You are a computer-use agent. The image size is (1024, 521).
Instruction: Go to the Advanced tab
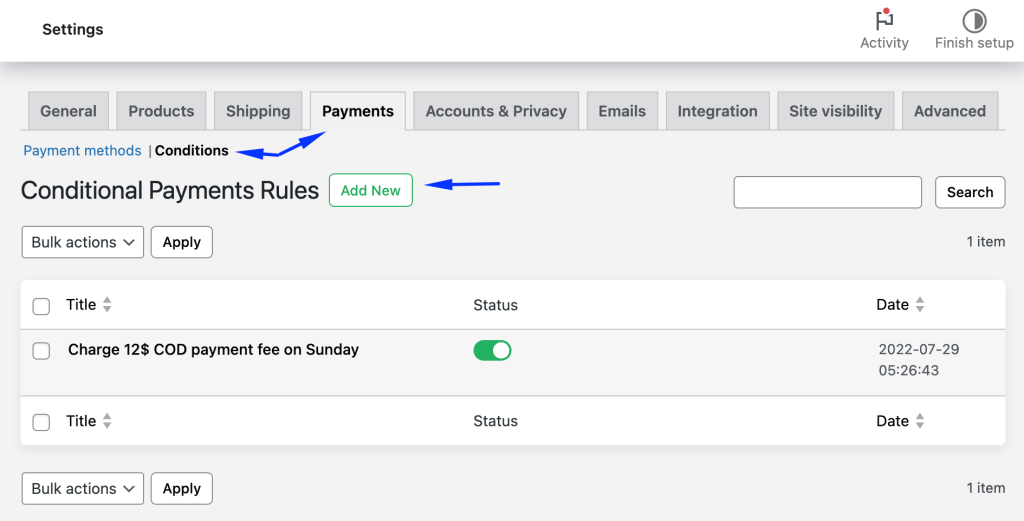(950, 111)
